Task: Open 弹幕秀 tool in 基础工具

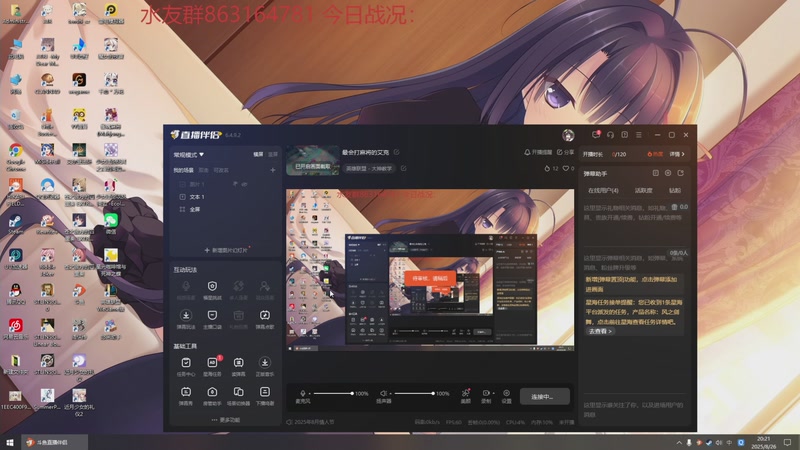Action: pyautogui.click(x=186, y=396)
